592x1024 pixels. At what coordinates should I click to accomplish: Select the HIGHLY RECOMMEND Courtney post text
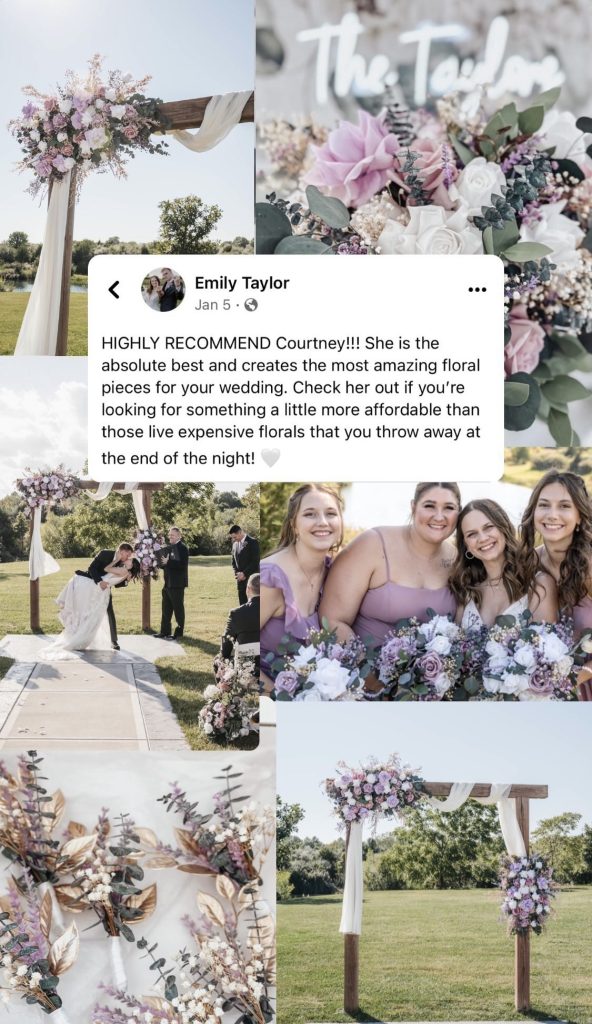pyautogui.click(x=291, y=400)
